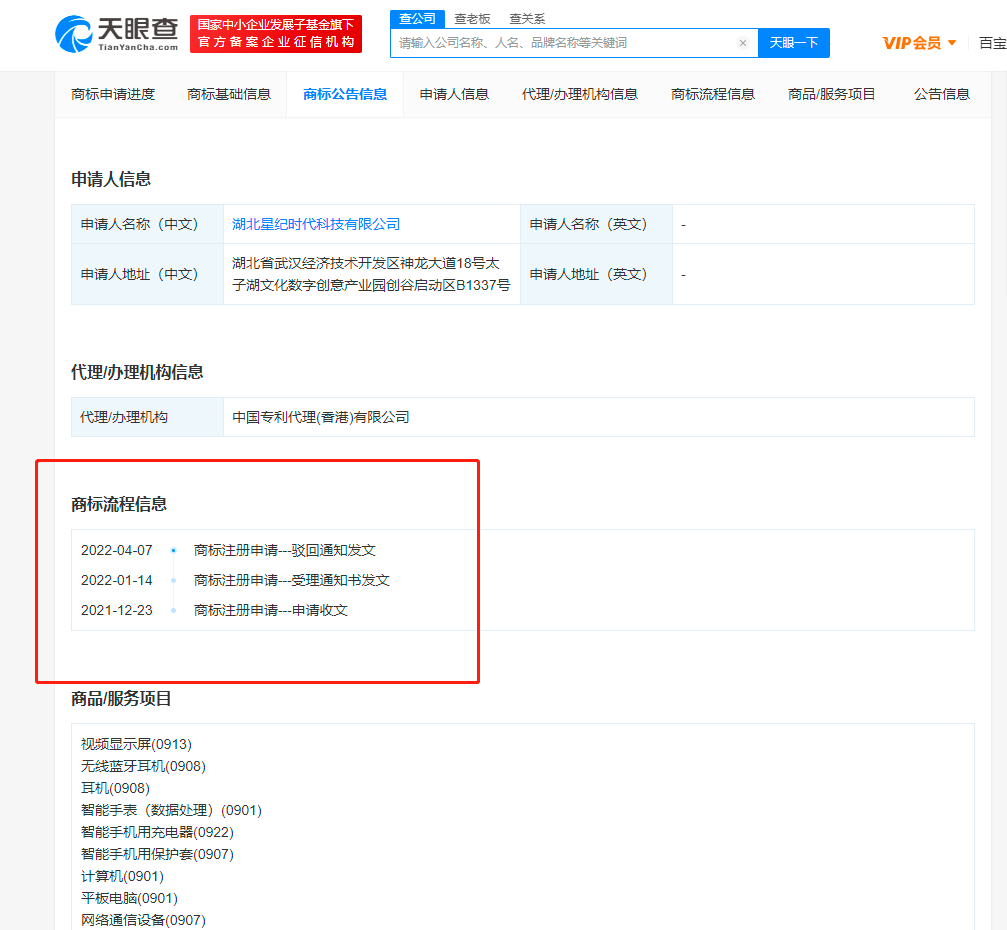1007x930 pixels.
Task: Click the 商标流程信息 section heading
Action: click(x=119, y=505)
